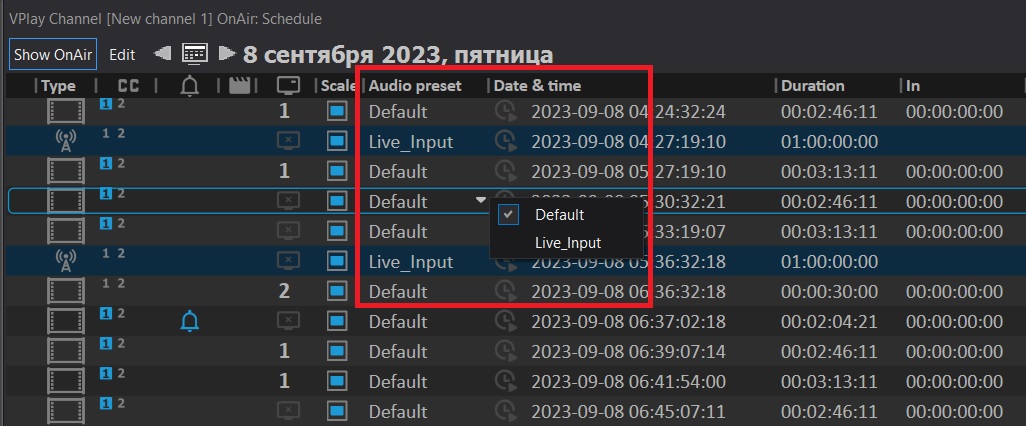
Task: Click the clock icon in the 06:41:54:00 row
Action: [x=505, y=382]
